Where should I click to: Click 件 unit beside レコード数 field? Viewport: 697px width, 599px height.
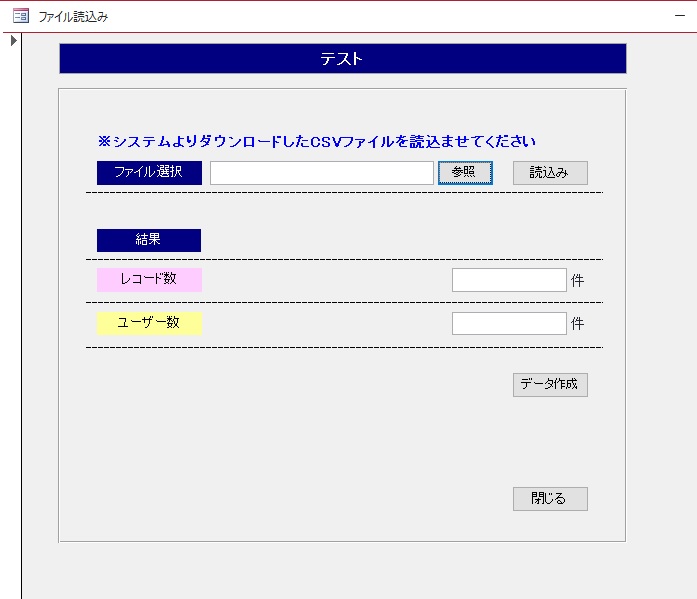coord(577,281)
